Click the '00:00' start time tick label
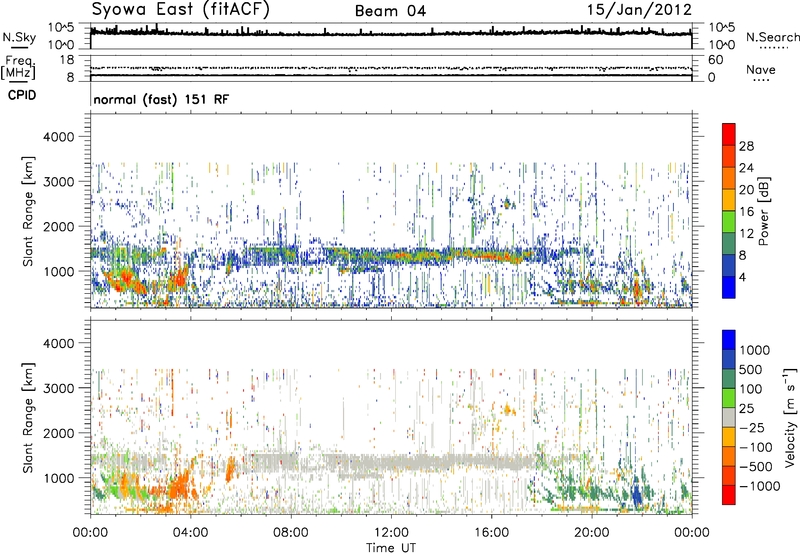This screenshot has width=800, height=554. (90, 533)
